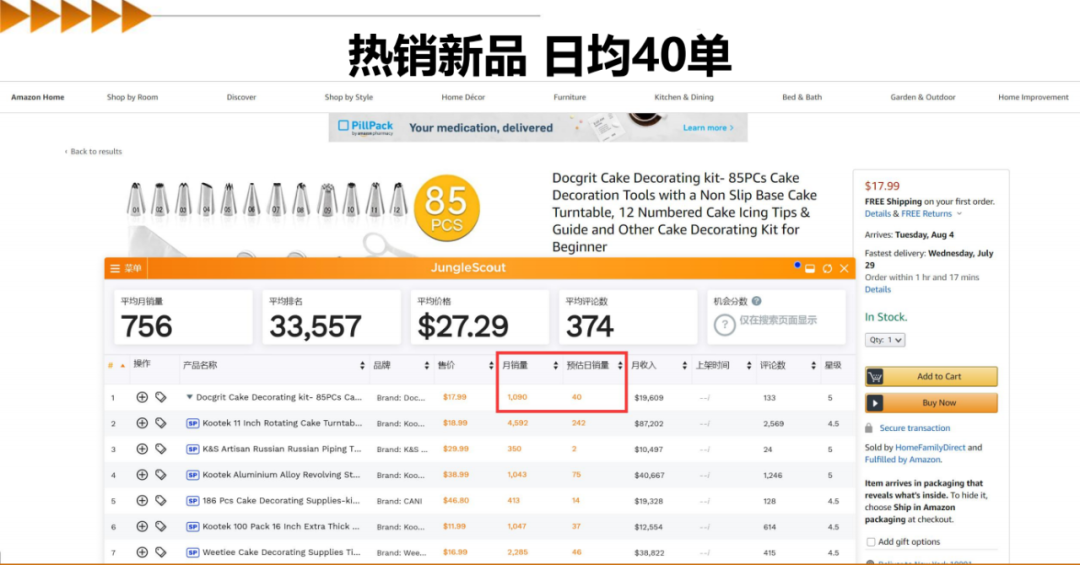The height and width of the screenshot is (565, 1080).
Task: Open HomeFamilyDirect seller link
Action: (930, 447)
